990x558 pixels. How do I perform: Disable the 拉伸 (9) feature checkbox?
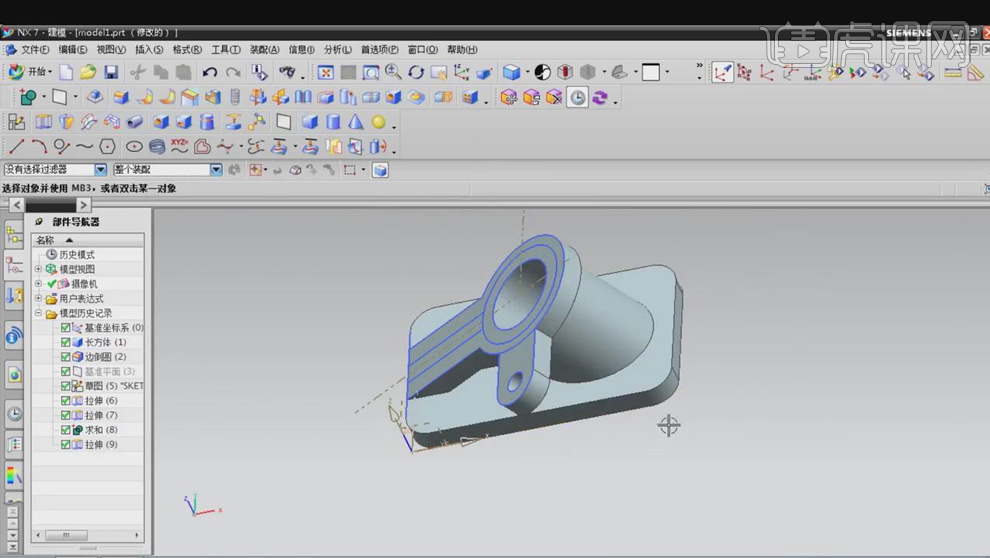click(66, 445)
